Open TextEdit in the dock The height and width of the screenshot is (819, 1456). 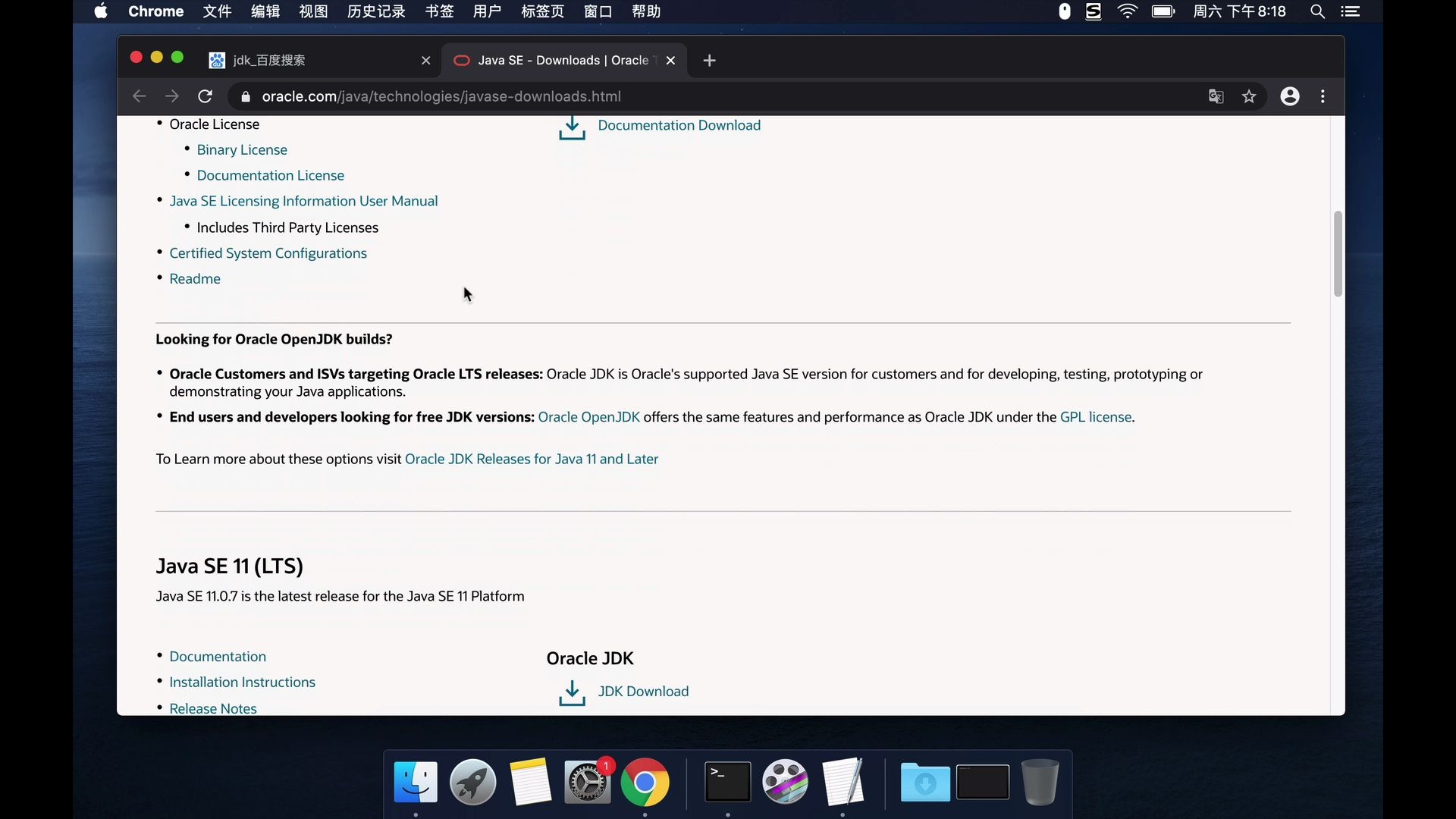point(843,782)
